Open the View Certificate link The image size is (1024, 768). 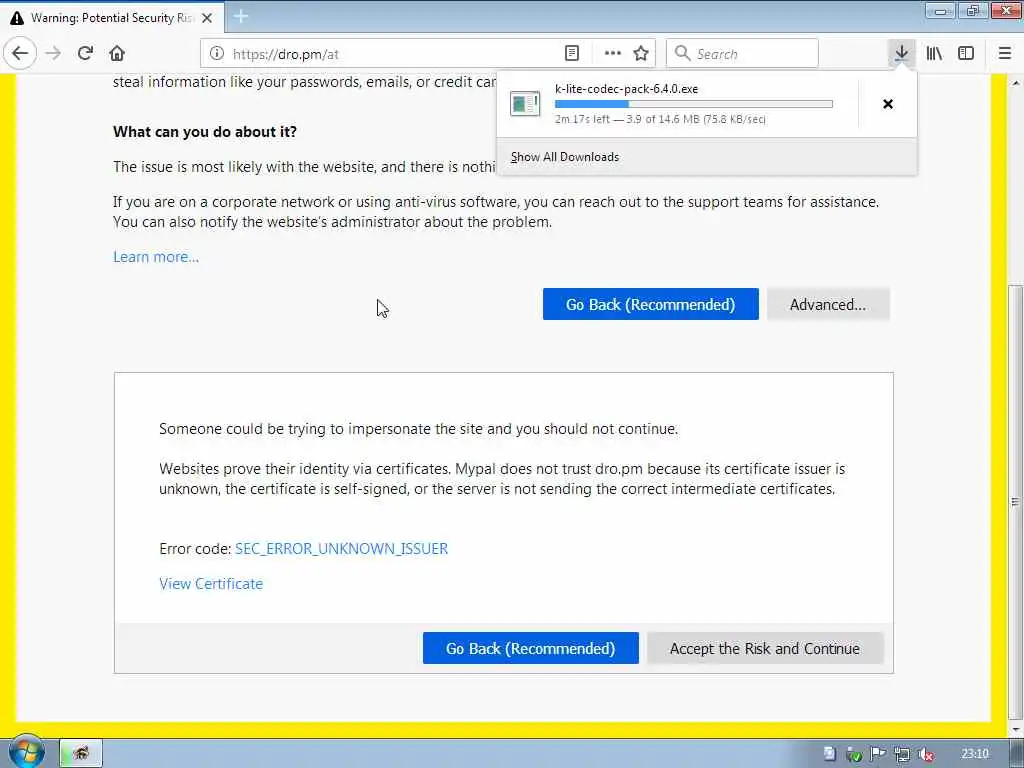point(211,584)
